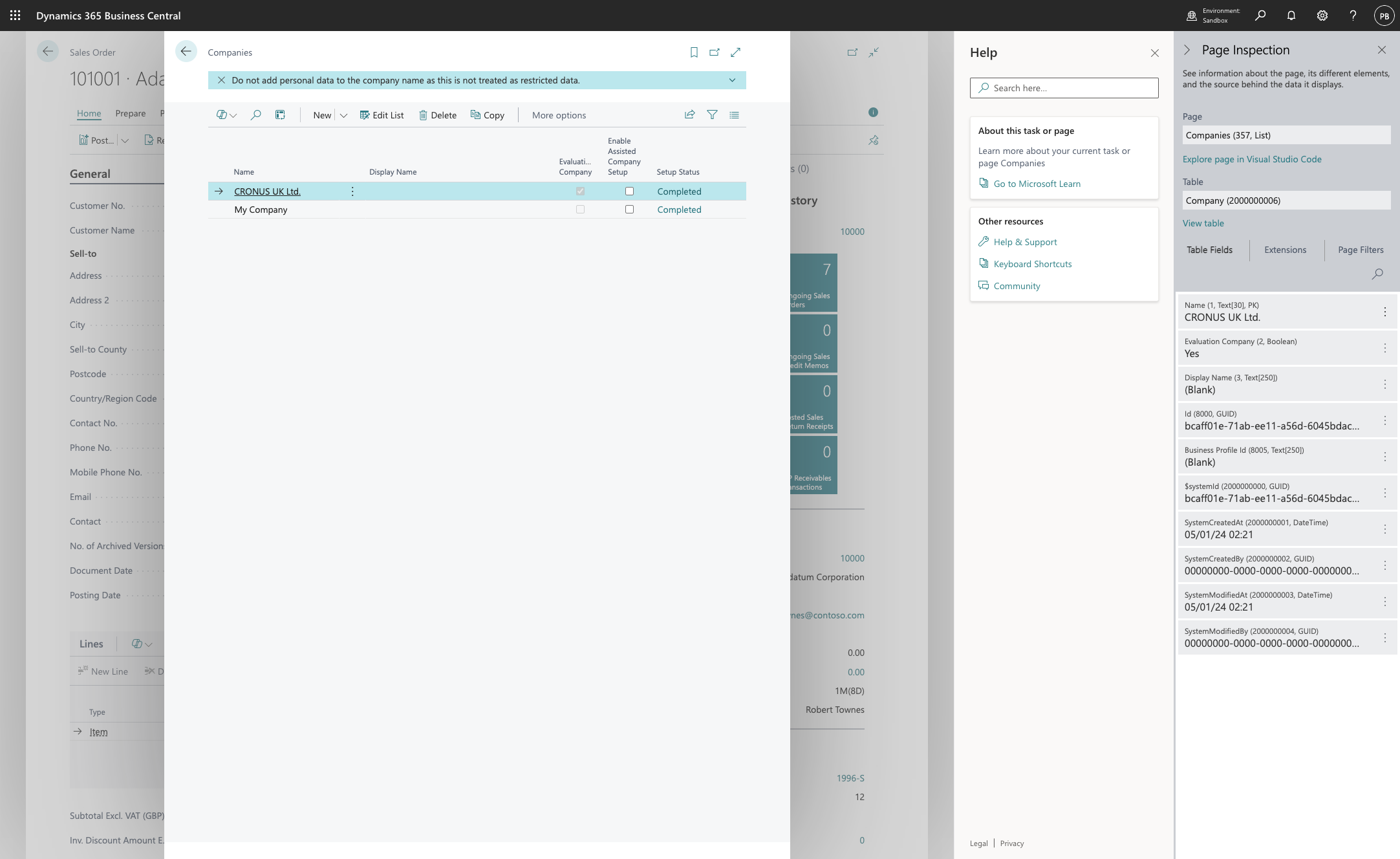
Task: Open the New button dropdown arrow
Action: click(343, 116)
